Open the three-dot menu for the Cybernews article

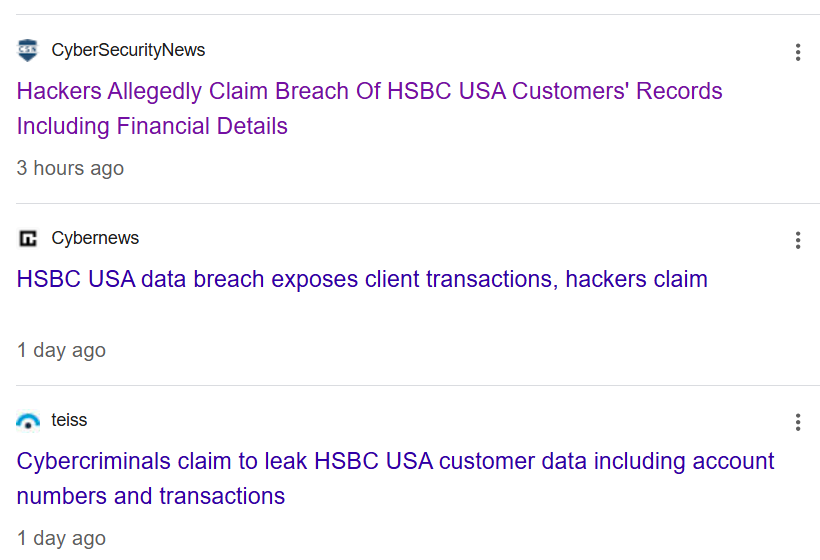798,240
